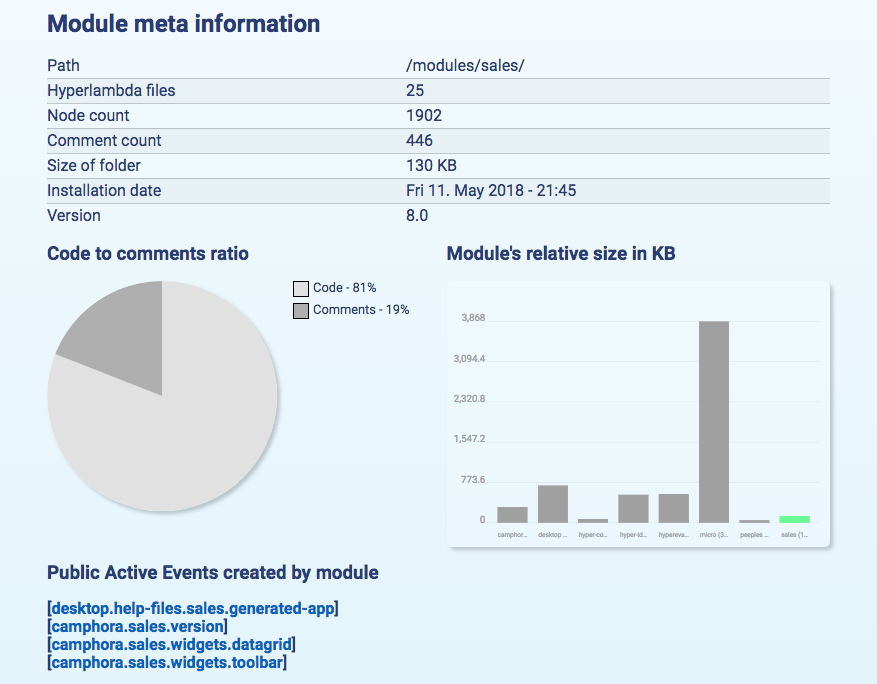This screenshot has width=877, height=684.
Task: Click the Code legend color swatch
Action: [x=301, y=288]
